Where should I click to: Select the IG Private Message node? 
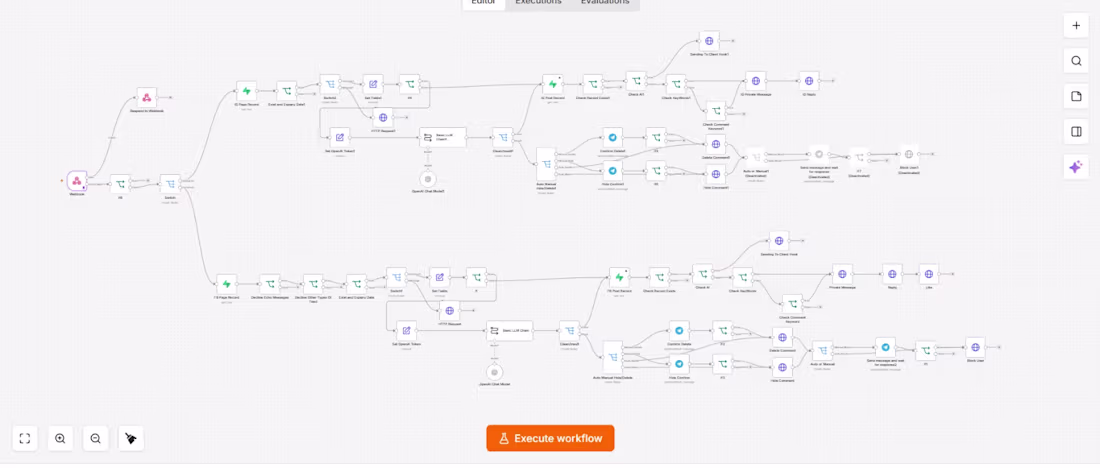point(756,81)
